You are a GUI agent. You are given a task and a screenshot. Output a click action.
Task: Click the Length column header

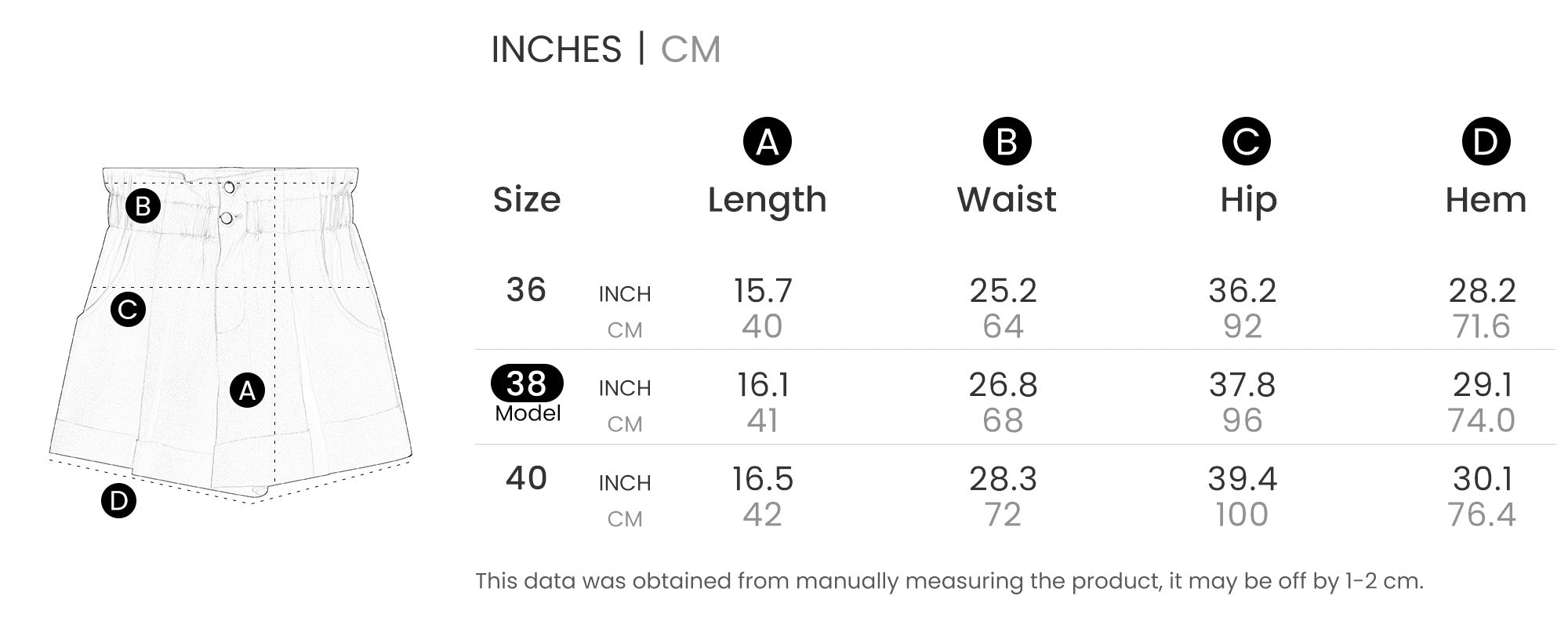[x=767, y=200]
